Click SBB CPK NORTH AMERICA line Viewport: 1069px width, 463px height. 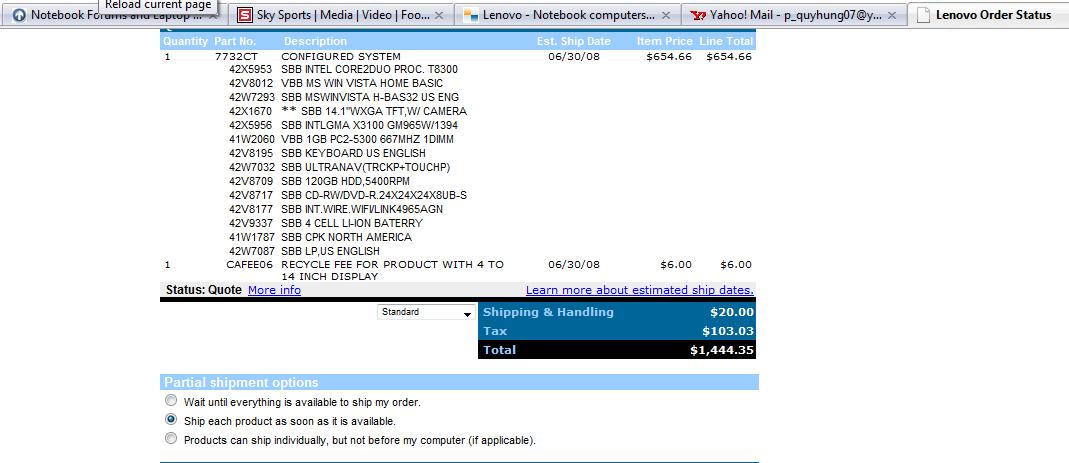tap(346, 237)
